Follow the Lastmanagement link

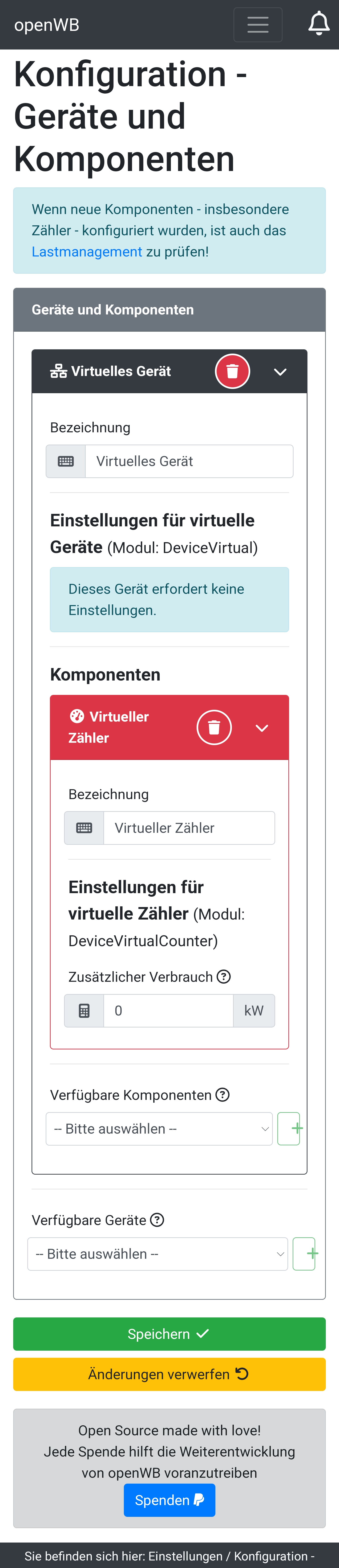pos(87,251)
